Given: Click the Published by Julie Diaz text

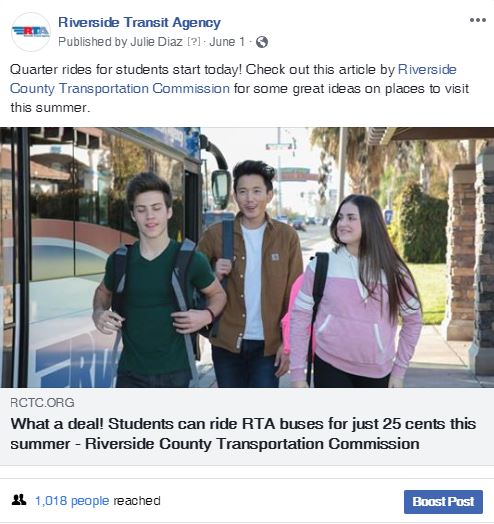Looking at the screenshot, I should click(x=120, y=42).
